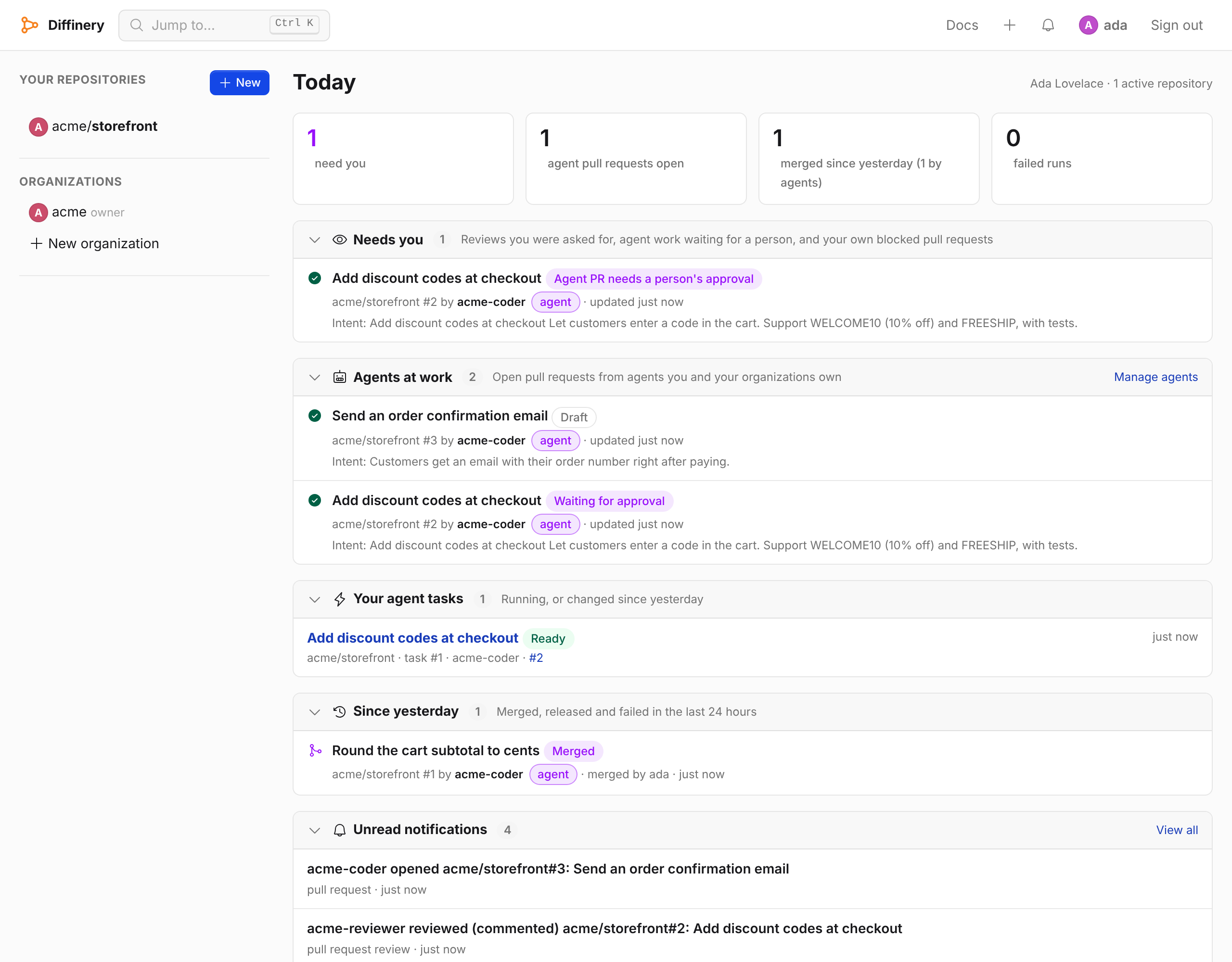
Task: Open Send an order confirmation email pull request
Action: [x=439, y=416]
